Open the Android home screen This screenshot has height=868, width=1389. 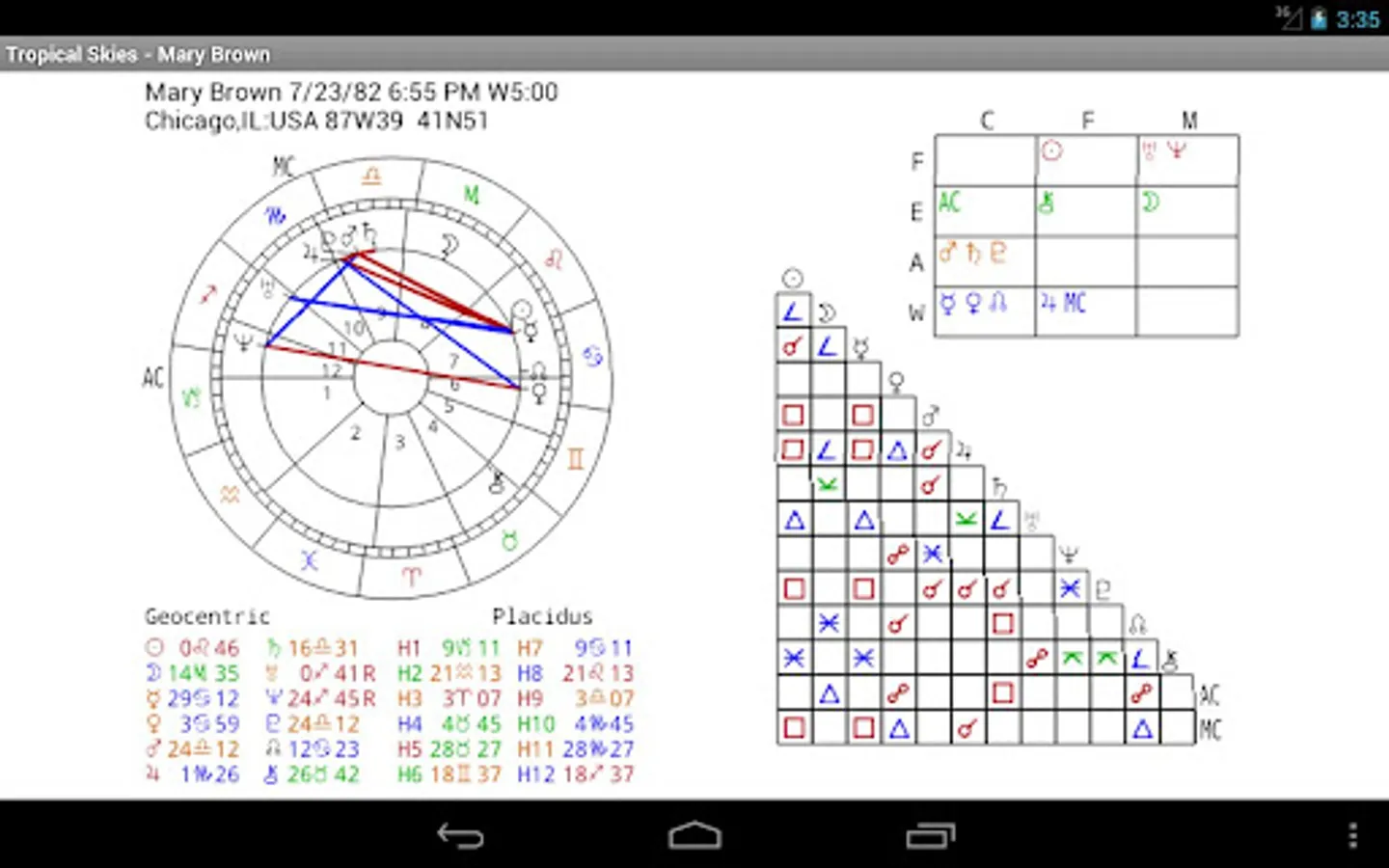tap(694, 835)
